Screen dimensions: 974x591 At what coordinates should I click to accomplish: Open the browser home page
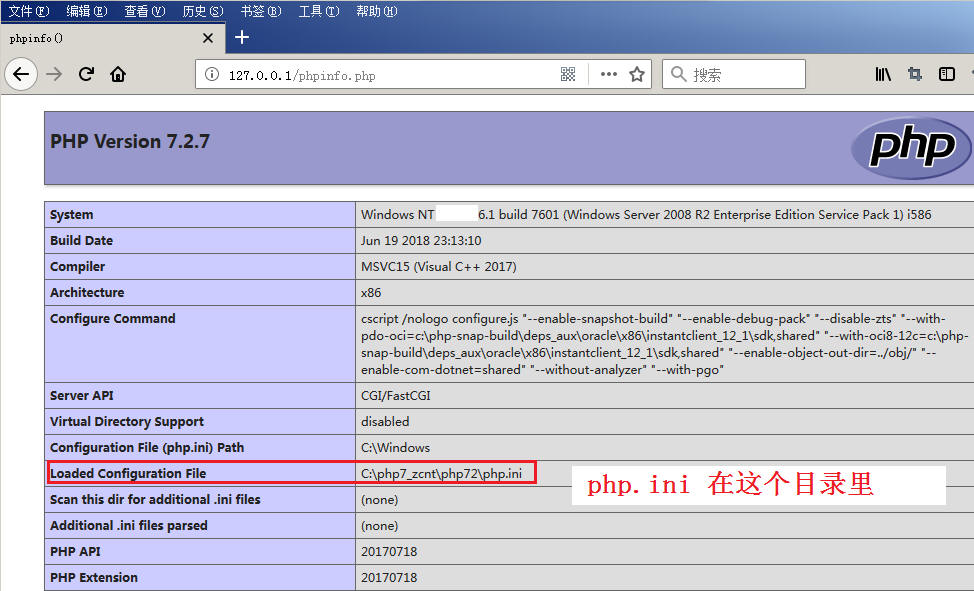click(118, 75)
